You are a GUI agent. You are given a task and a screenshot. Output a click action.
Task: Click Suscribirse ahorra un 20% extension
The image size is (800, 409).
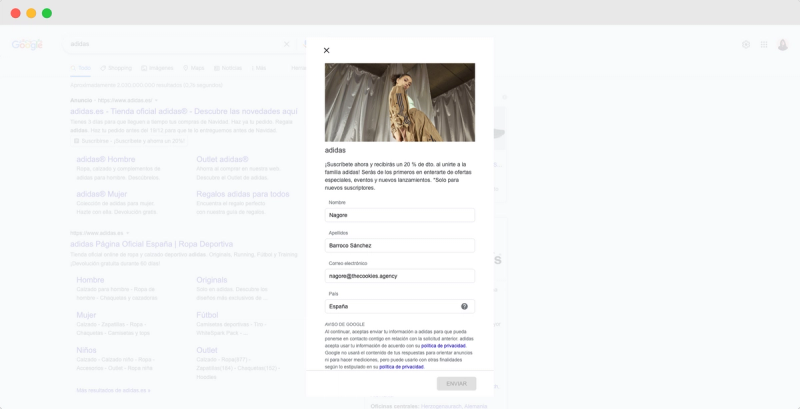[129, 141]
